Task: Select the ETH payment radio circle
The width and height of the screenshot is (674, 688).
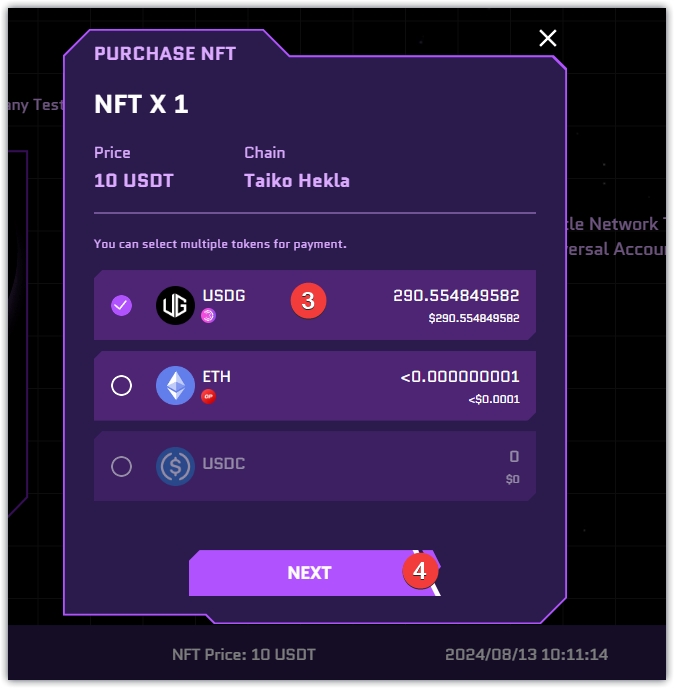Action: pyautogui.click(x=121, y=385)
